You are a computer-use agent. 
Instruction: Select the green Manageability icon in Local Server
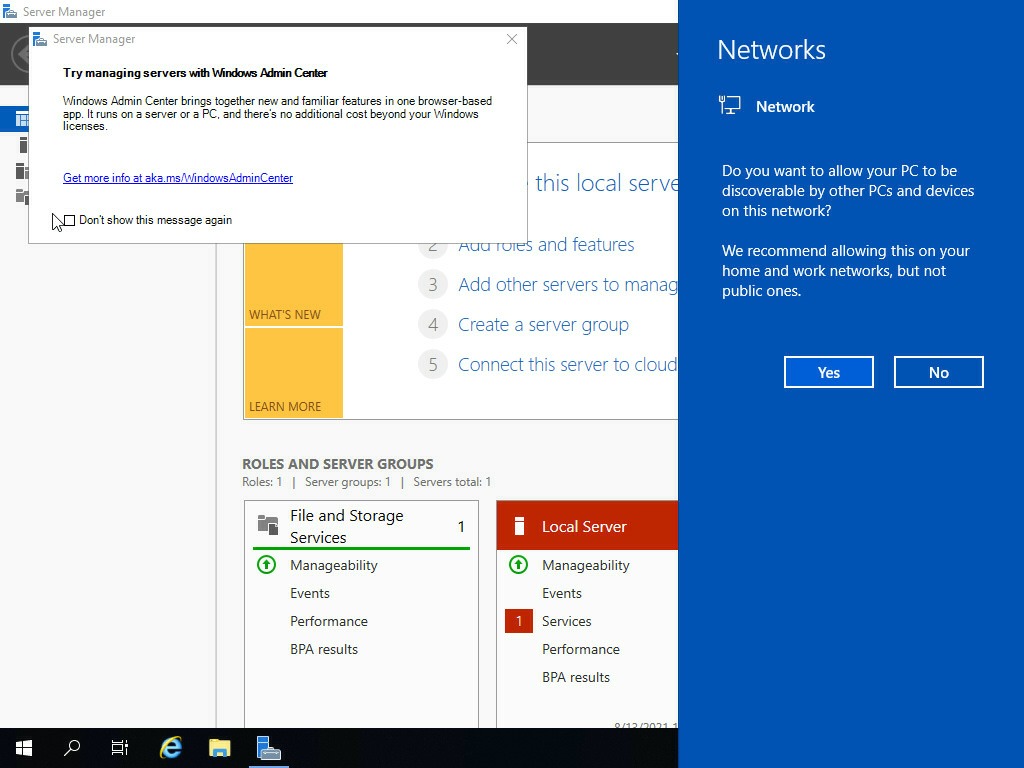click(519, 564)
